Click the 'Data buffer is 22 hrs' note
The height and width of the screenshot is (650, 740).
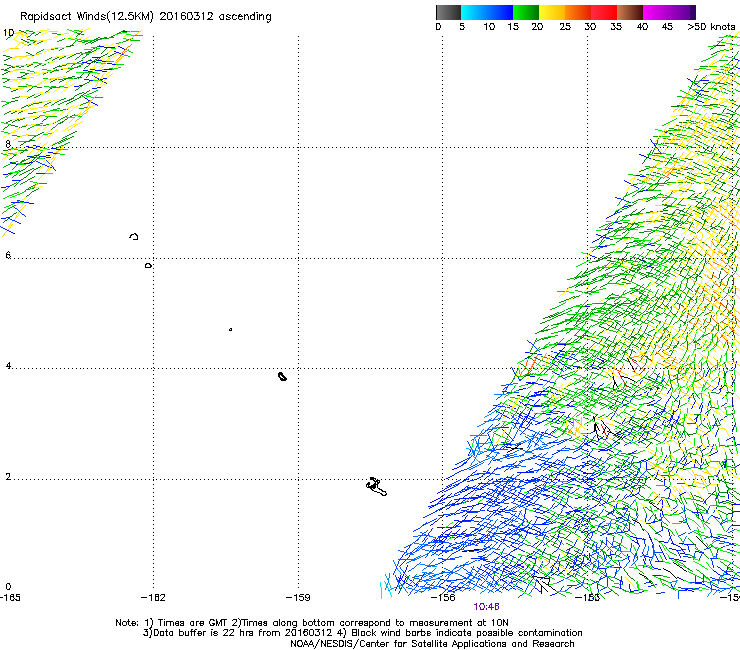[x=362, y=633]
